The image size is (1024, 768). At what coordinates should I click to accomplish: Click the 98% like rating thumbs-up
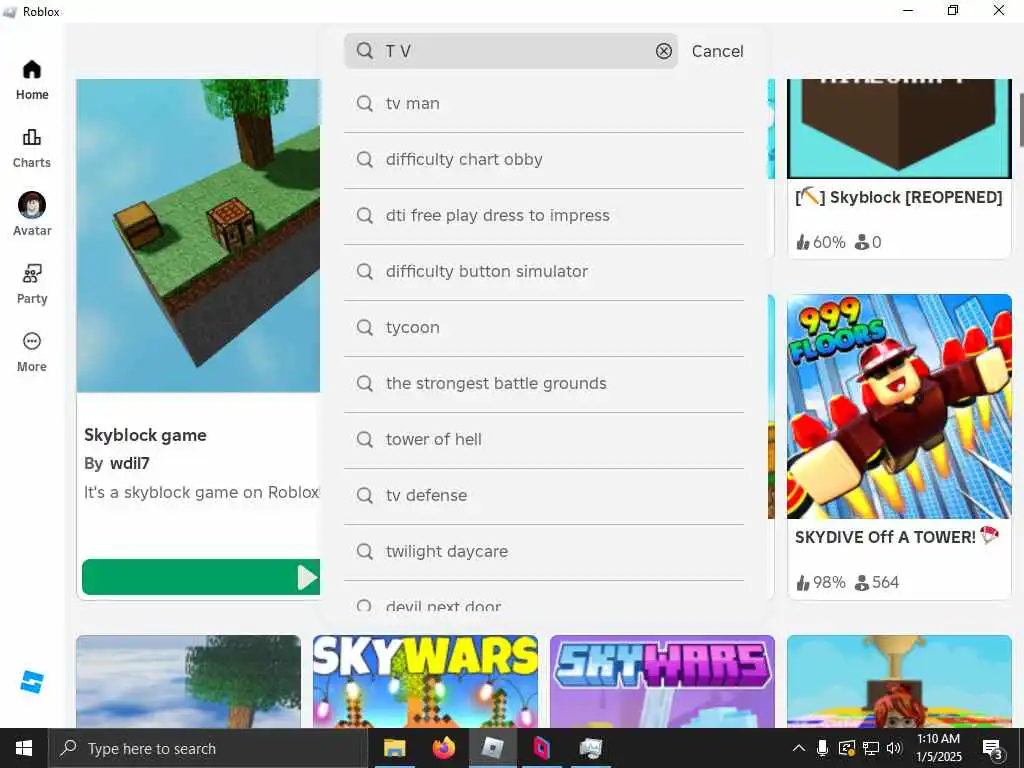pos(803,582)
